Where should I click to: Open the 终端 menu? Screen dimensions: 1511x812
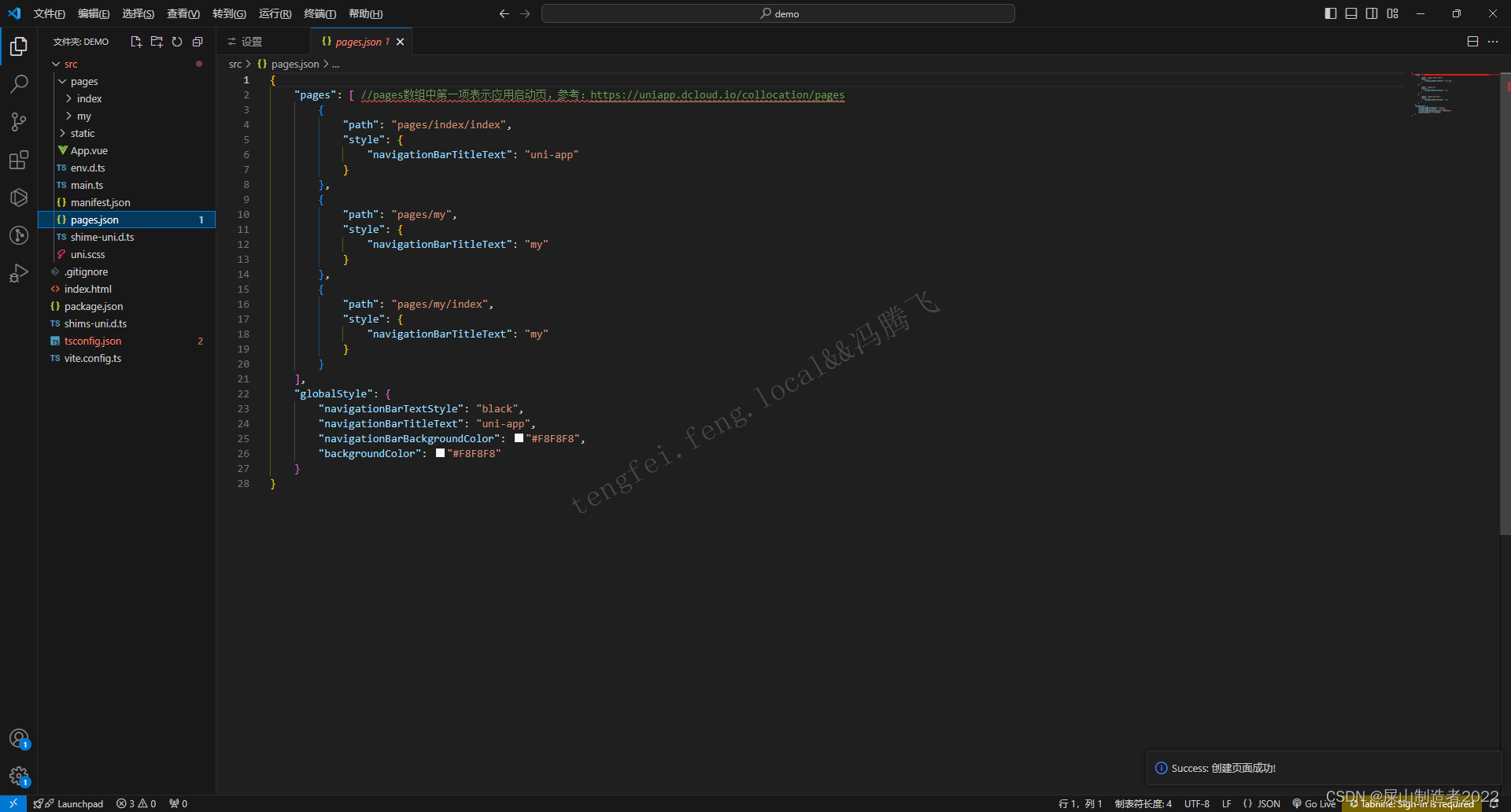pyautogui.click(x=320, y=13)
